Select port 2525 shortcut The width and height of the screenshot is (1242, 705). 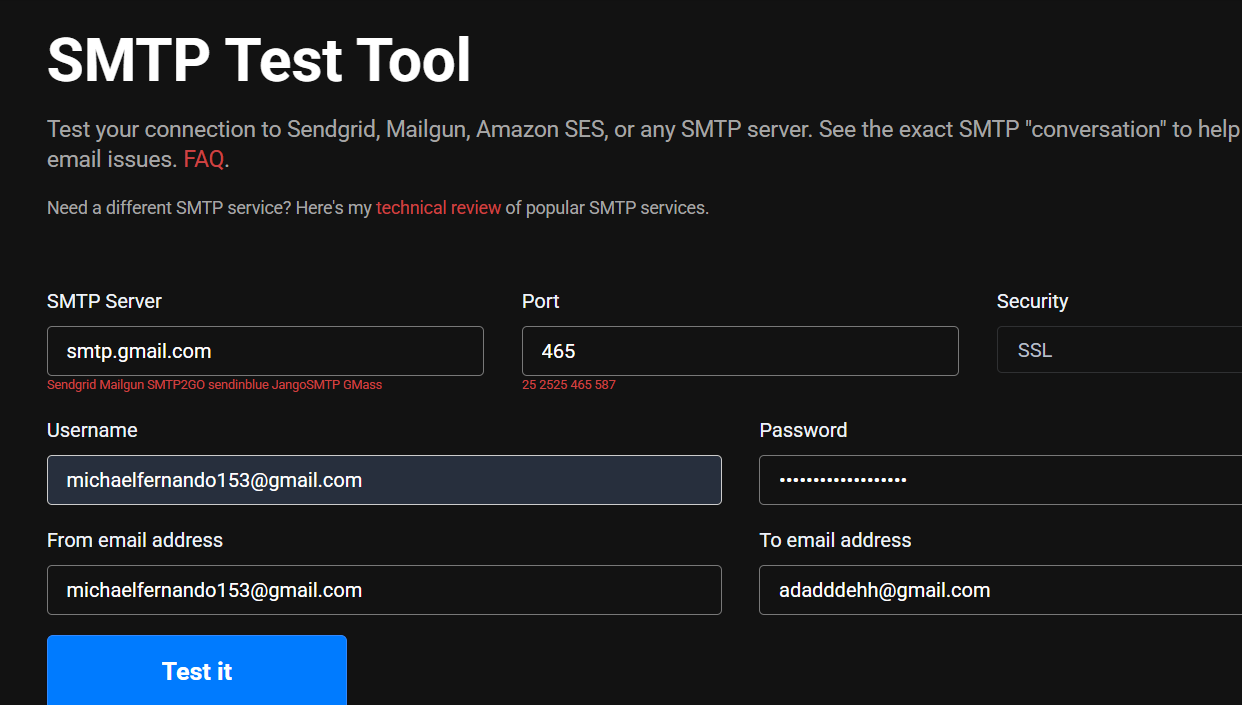pyautogui.click(x=553, y=385)
